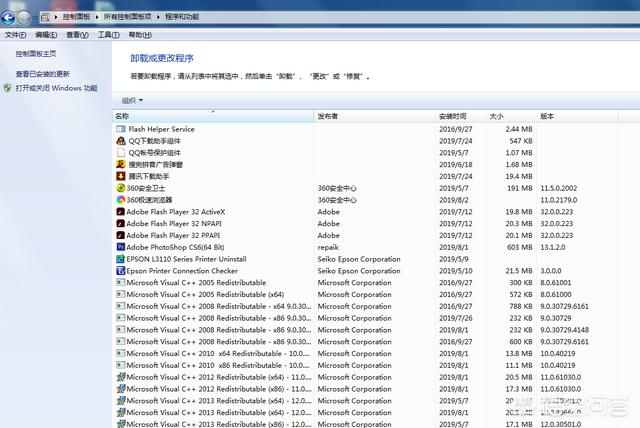This screenshot has width=640, height=428.
Task: Click the Visual C++ 2012 Redistributable (x64) icon
Action: [x=120, y=377]
